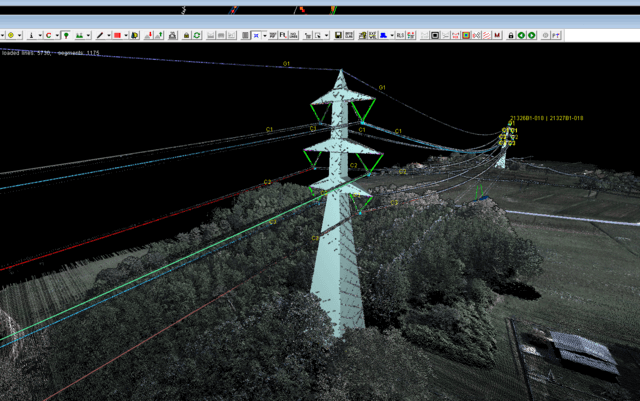The width and height of the screenshot is (640, 401).
Task: Select the black pencil draw tool
Action: [100, 36]
